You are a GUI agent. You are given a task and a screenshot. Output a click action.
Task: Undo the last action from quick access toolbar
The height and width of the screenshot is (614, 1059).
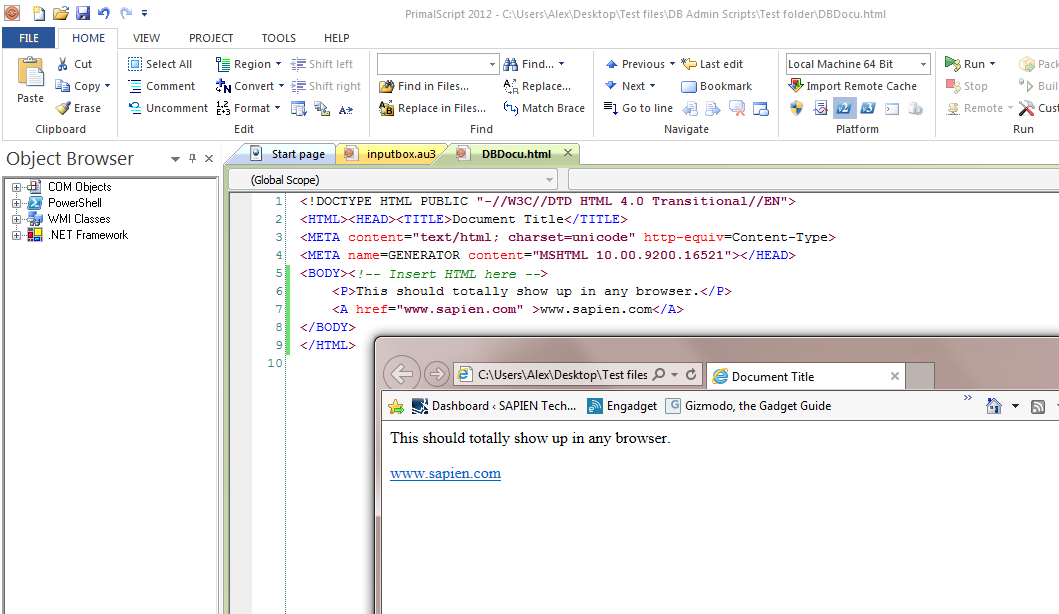point(103,13)
